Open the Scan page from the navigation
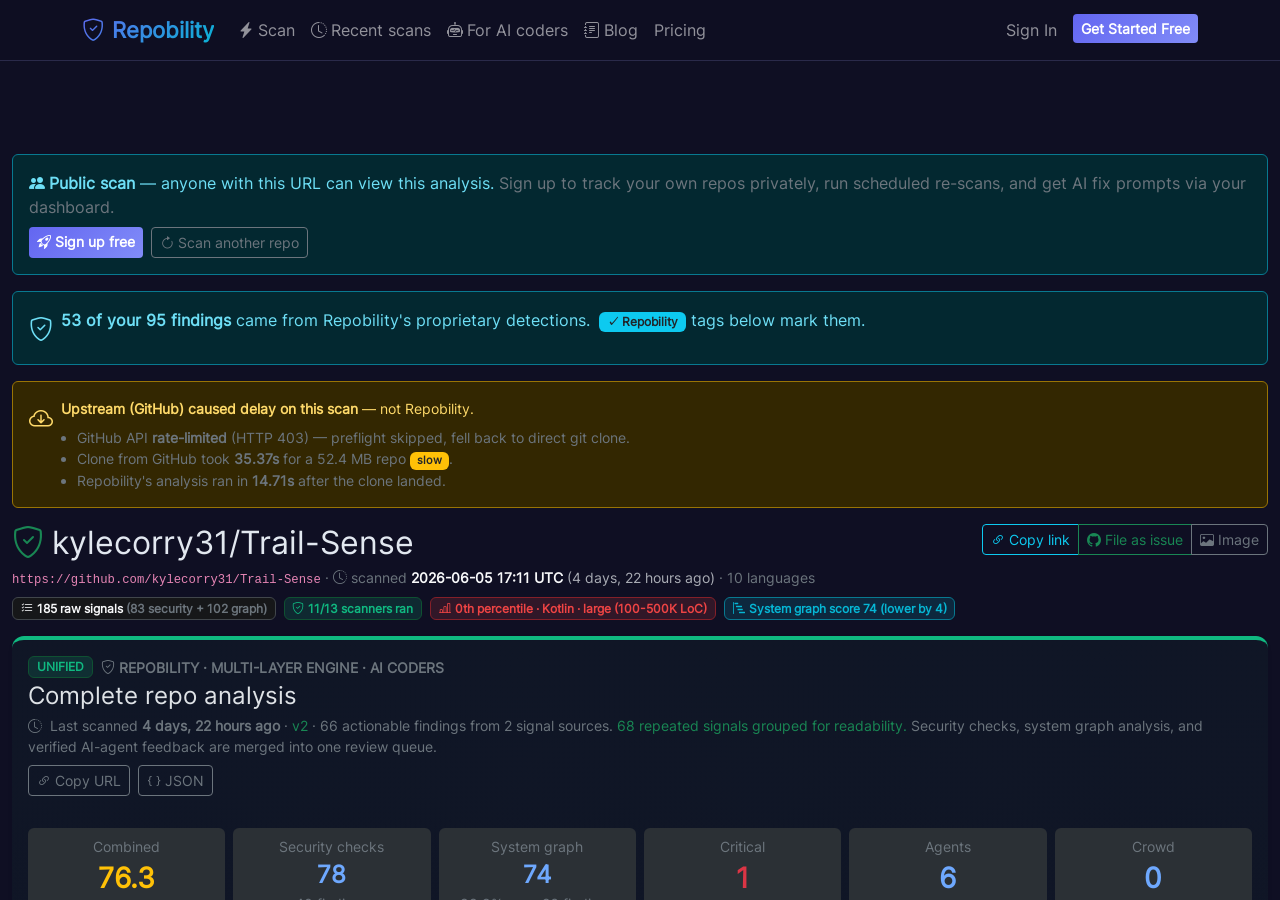This screenshot has height=900, width=1280. (267, 30)
